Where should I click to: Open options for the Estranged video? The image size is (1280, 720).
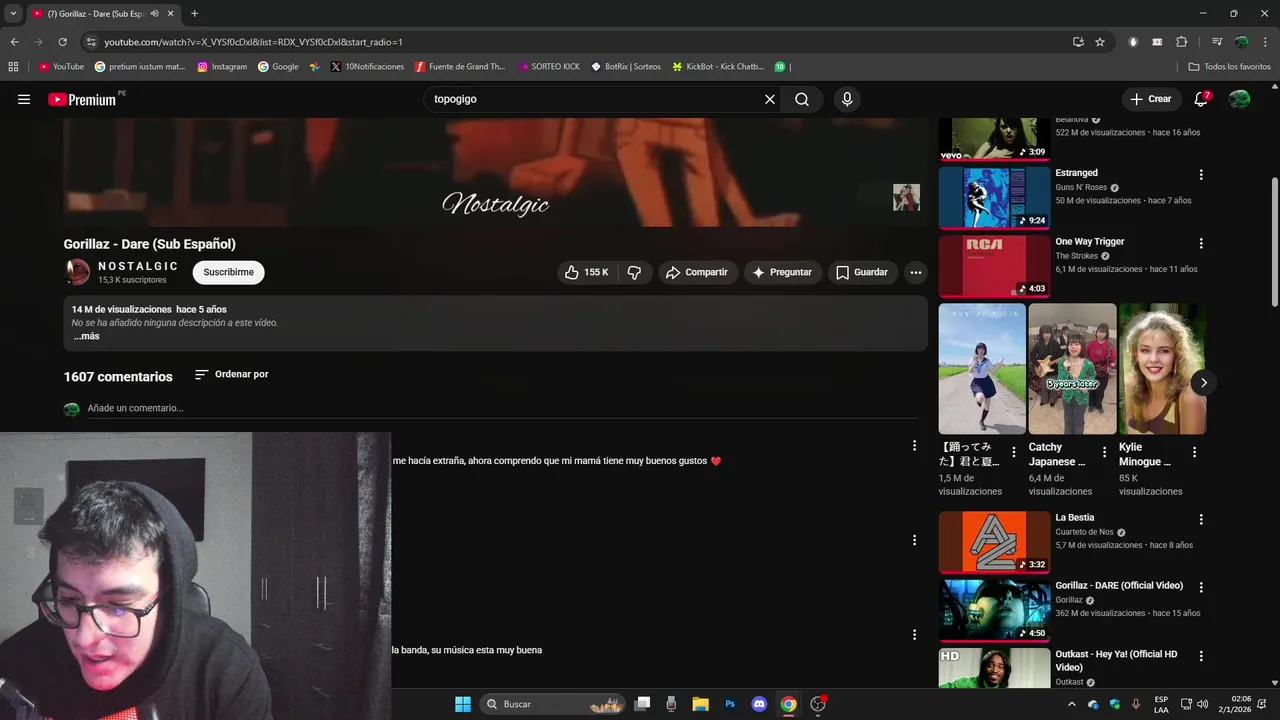1201,174
